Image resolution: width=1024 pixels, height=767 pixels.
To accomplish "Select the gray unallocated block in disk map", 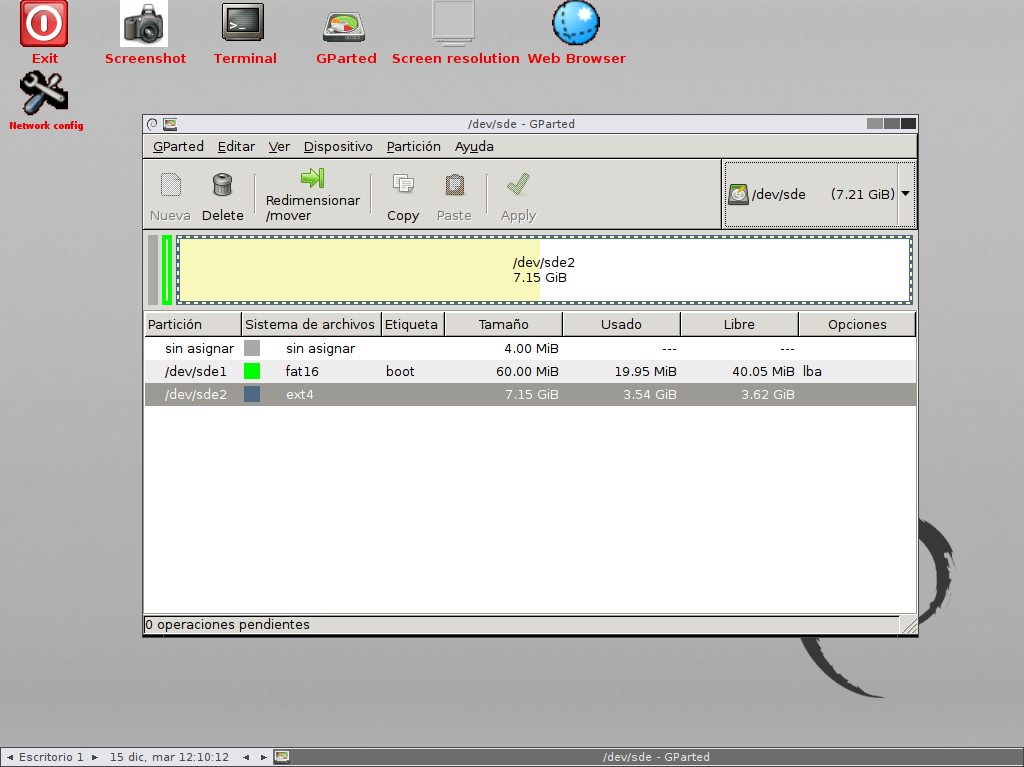I will coord(153,270).
